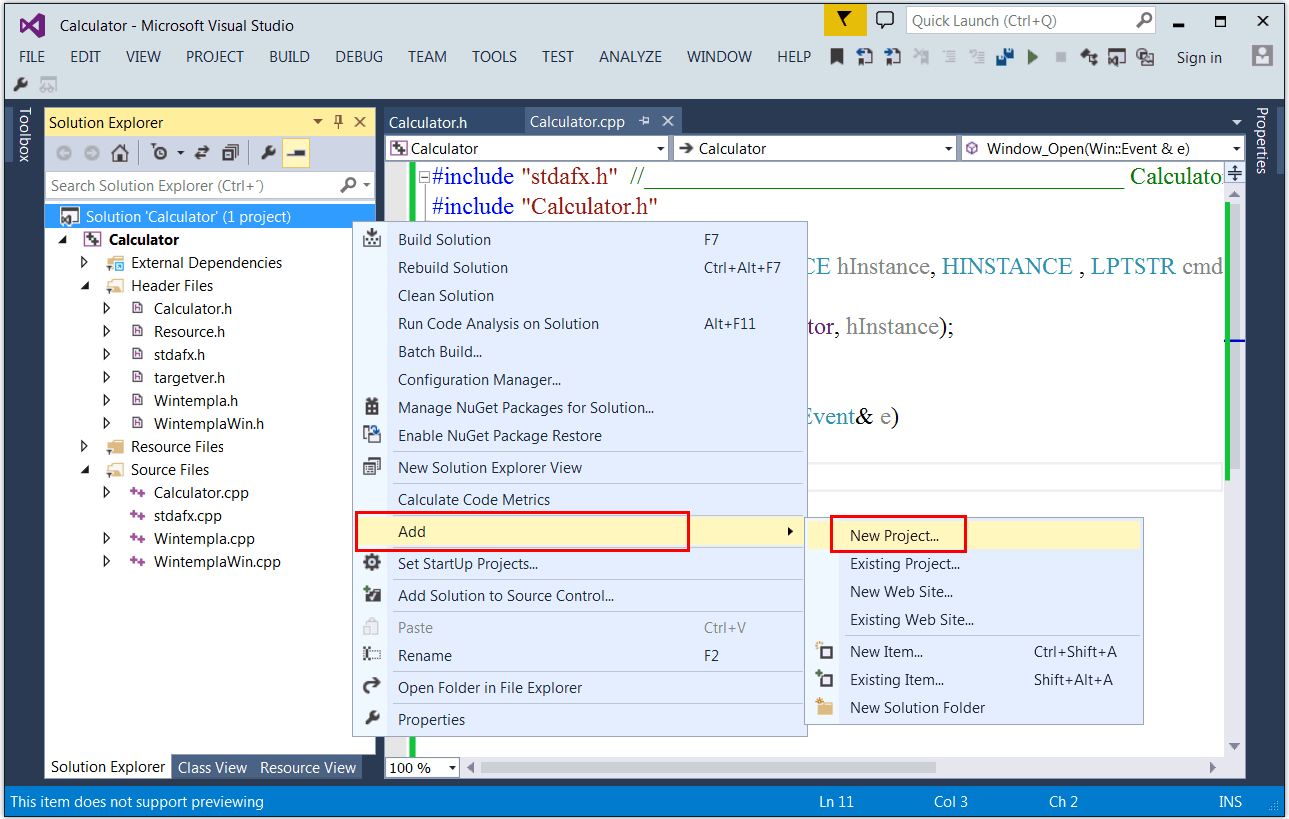The width and height of the screenshot is (1289, 819).
Task: Expand the Calculator.h tree node
Action: click(107, 309)
